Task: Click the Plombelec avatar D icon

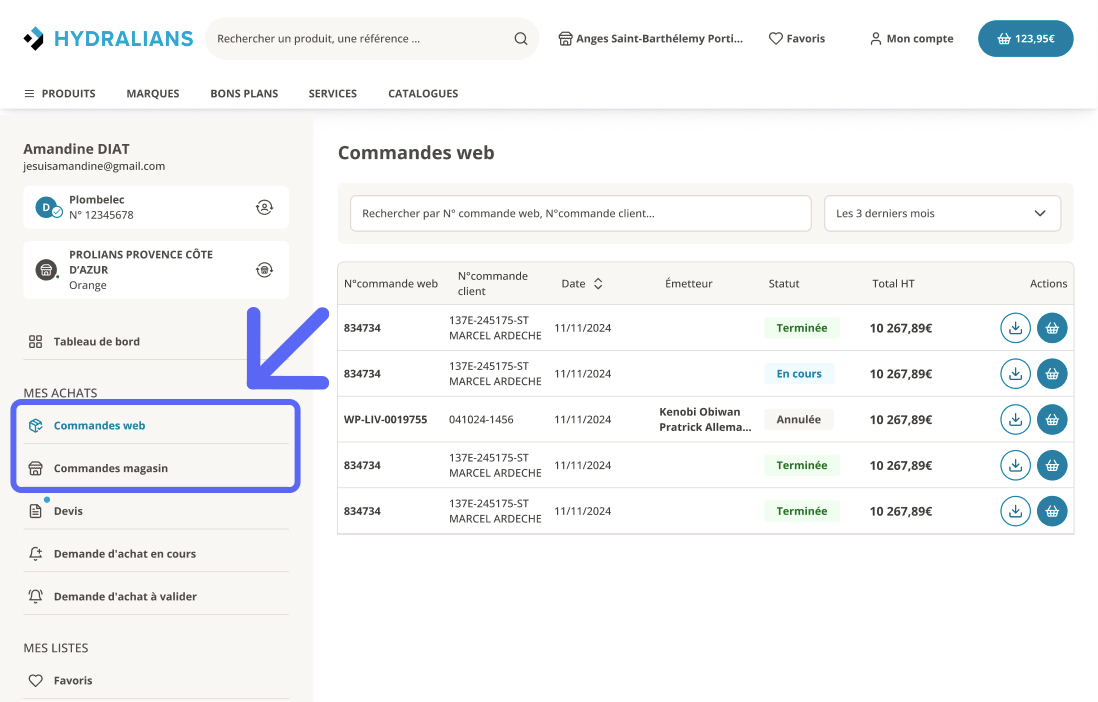Action: 48,207
